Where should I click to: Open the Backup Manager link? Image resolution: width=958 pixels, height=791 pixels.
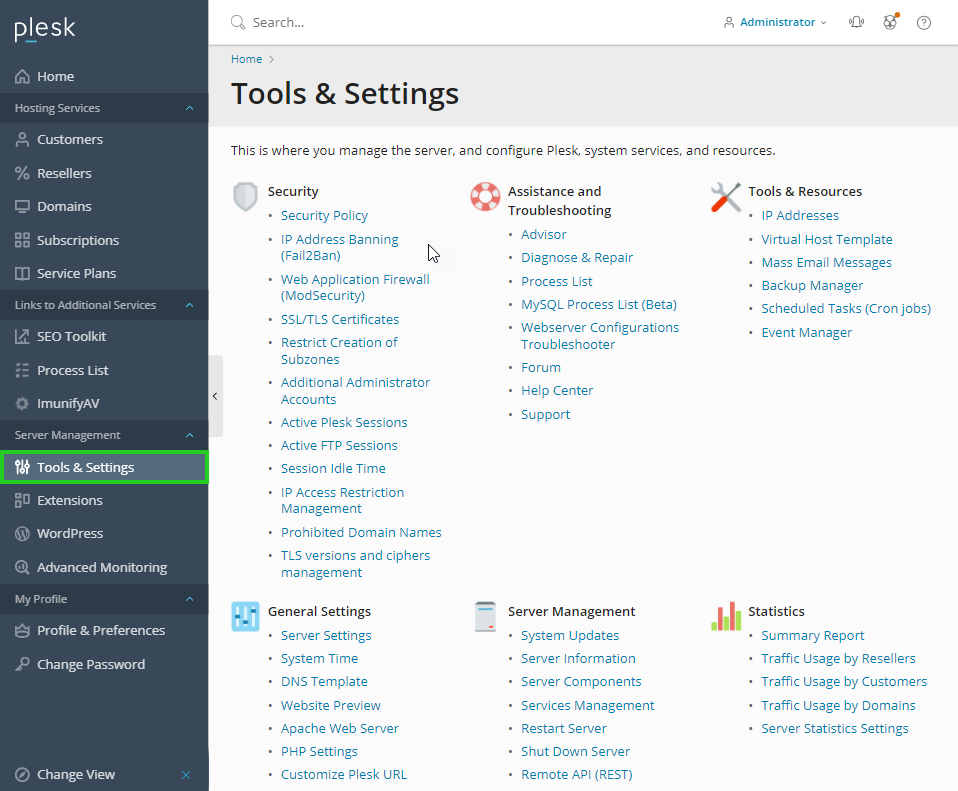click(812, 285)
